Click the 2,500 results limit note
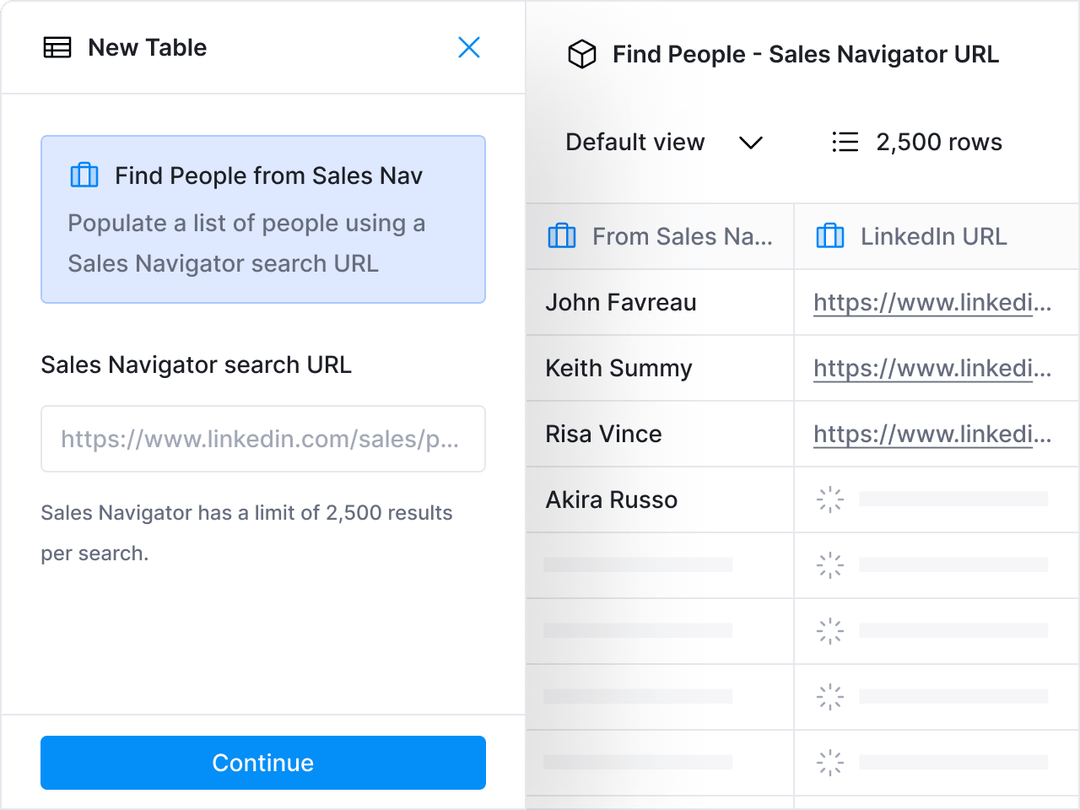 point(247,532)
